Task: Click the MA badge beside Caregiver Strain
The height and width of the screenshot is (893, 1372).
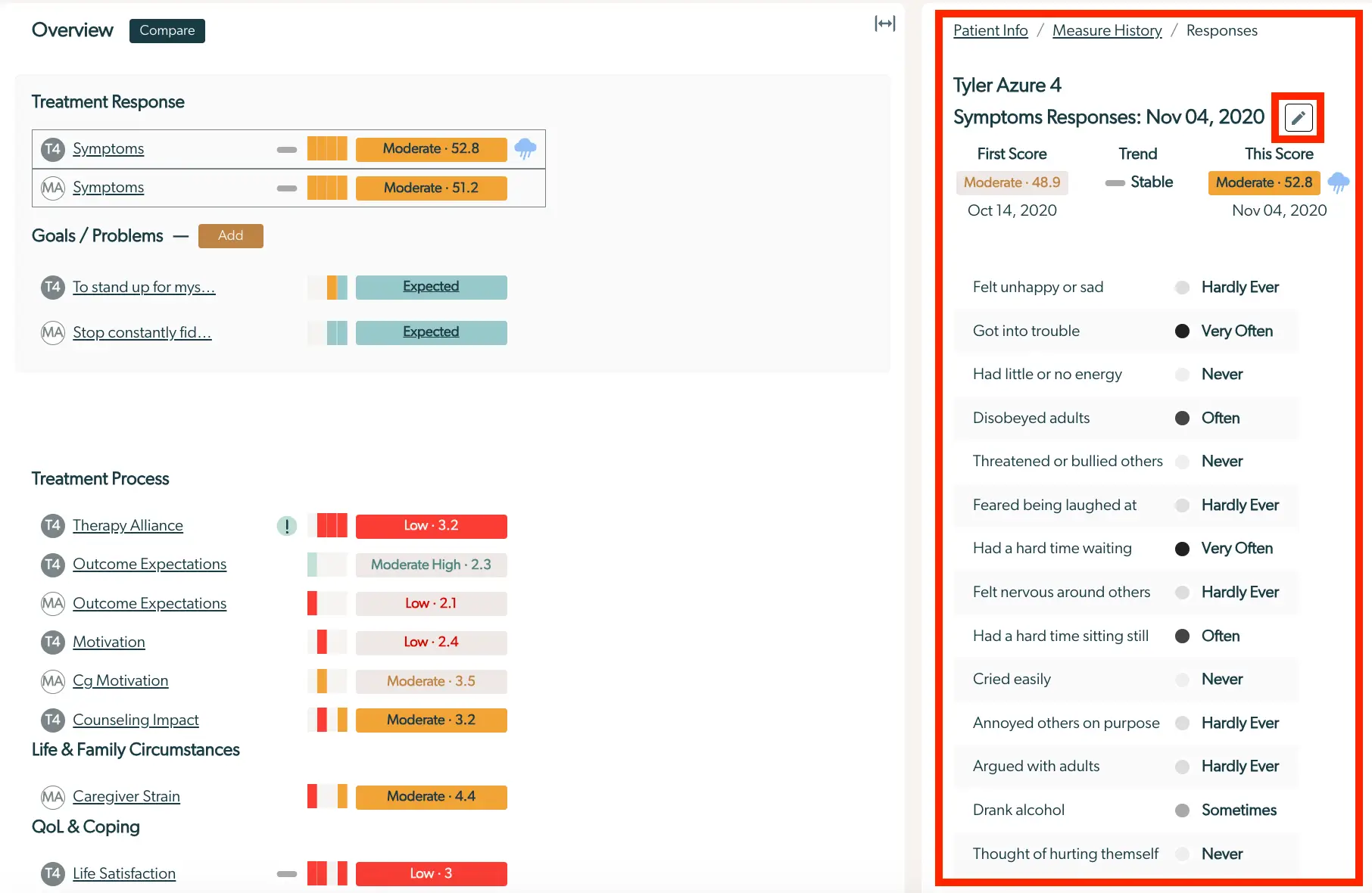Action: 52,796
